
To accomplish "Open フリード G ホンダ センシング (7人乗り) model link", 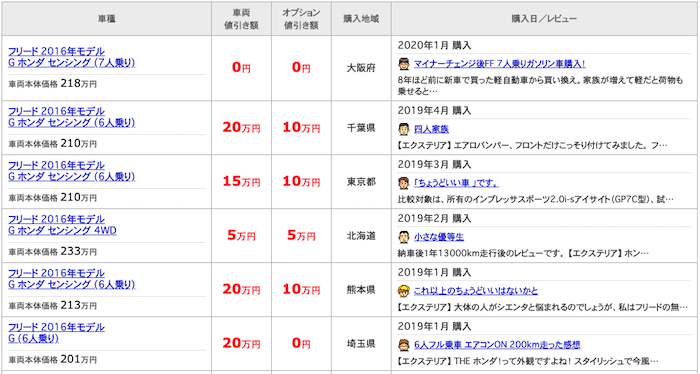I will [71, 57].
